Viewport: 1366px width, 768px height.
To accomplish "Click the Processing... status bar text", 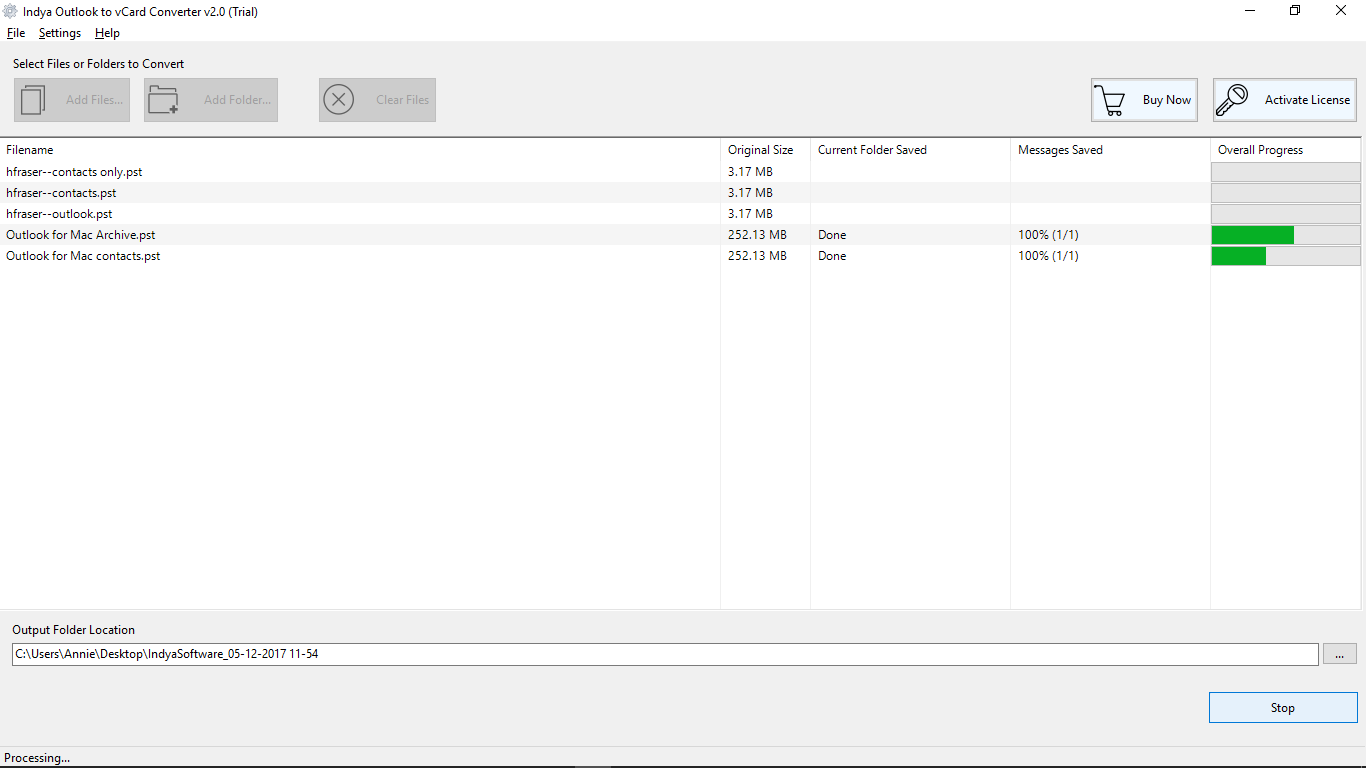I will (37, 758).
